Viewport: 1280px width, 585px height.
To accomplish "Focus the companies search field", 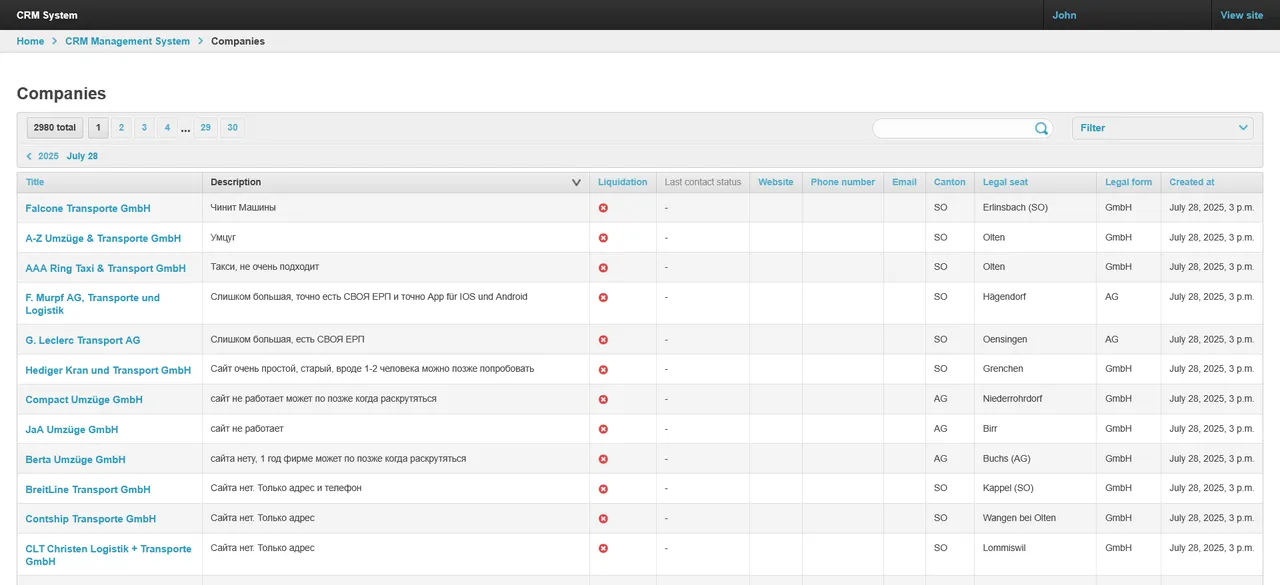I will pos(953,128).
